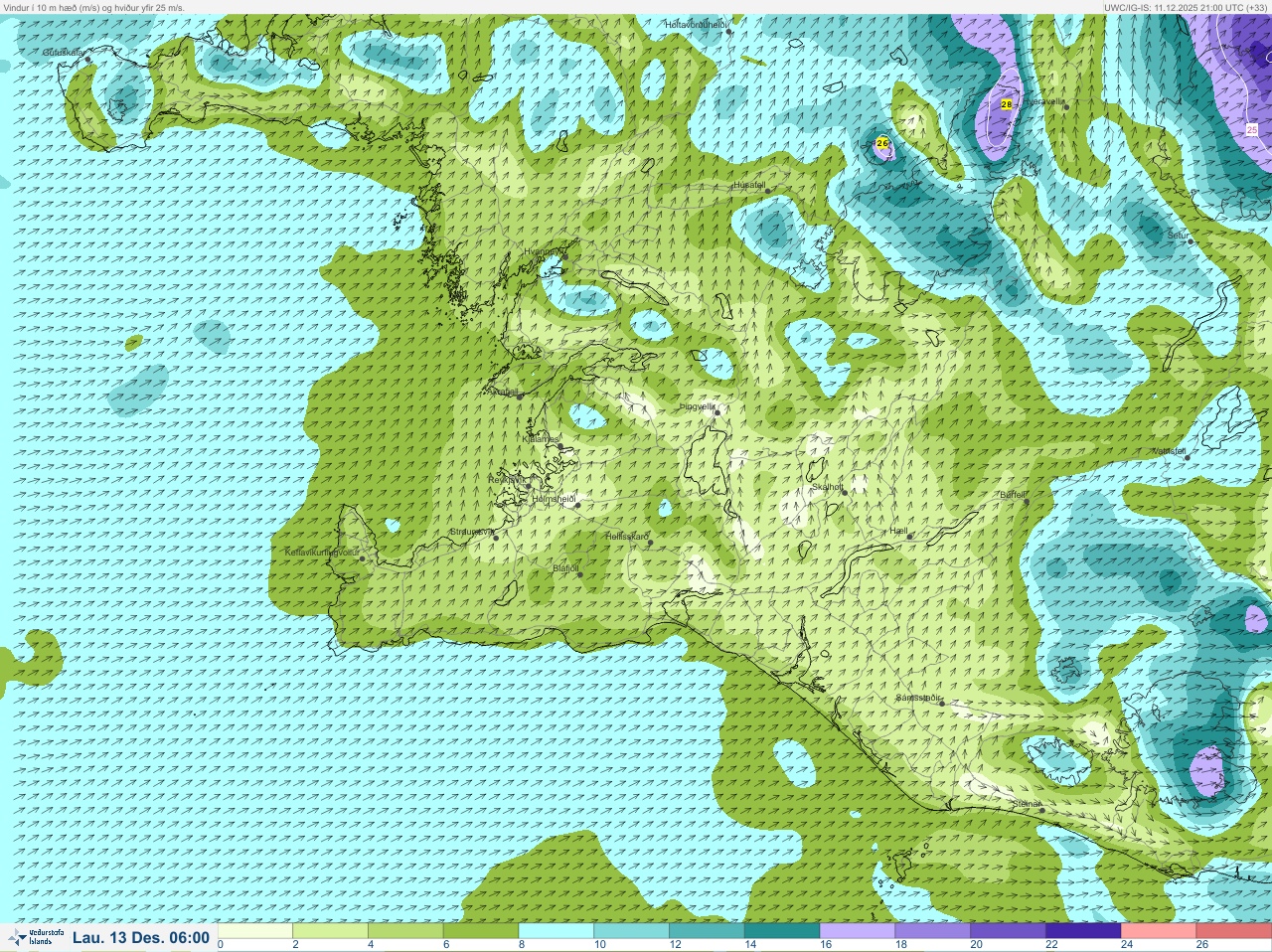This screenshot has height=952, width=1272.
Task: Select the 24–26 m/s pink legend swatch
Action: click(1158, 931)
